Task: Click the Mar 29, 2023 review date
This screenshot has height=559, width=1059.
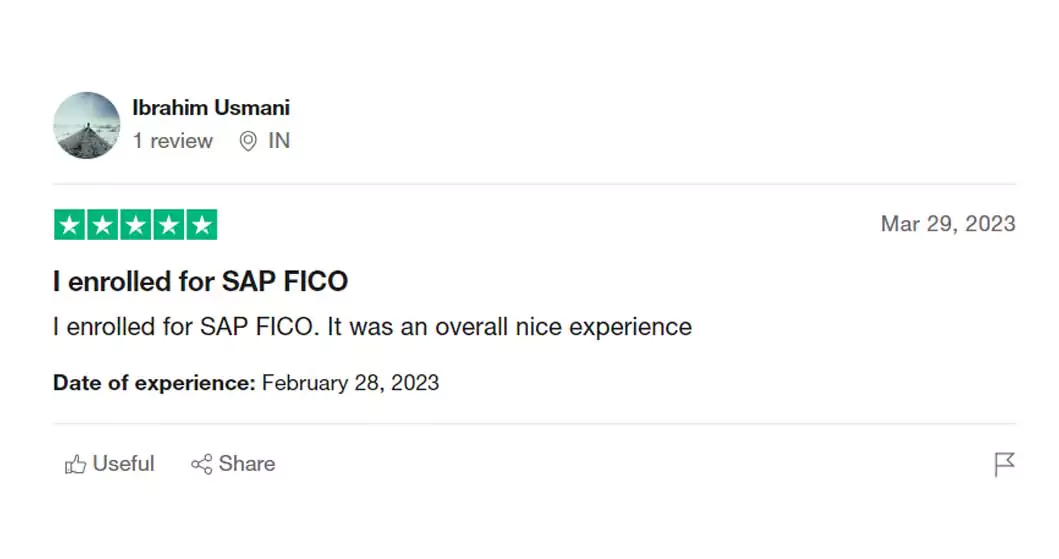Action: (x=947, y=224)
